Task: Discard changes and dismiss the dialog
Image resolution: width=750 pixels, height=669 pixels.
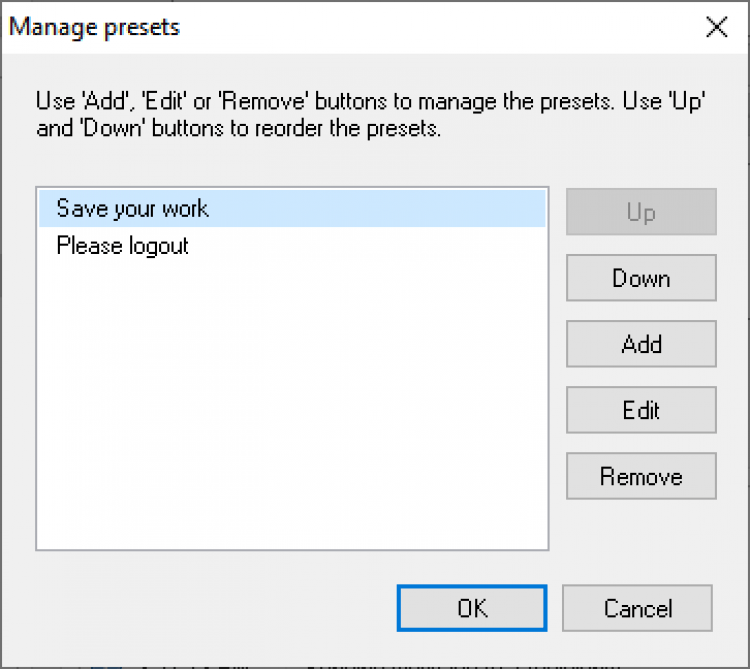Action: (637, 608)
